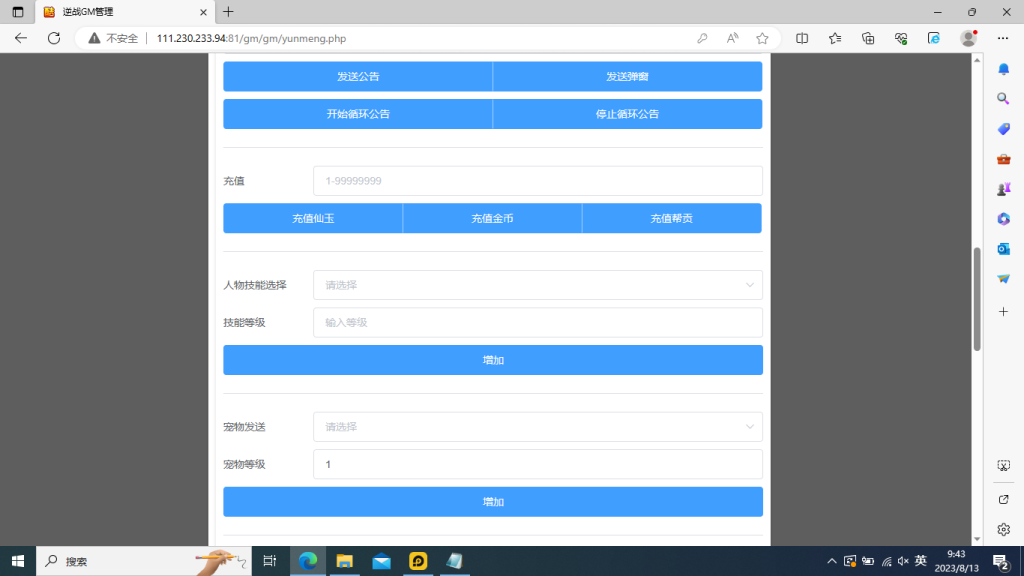The image size is (1024, 576).
Task: Click the sidebar notification bell icon
Action: (x=1003, y=69)
